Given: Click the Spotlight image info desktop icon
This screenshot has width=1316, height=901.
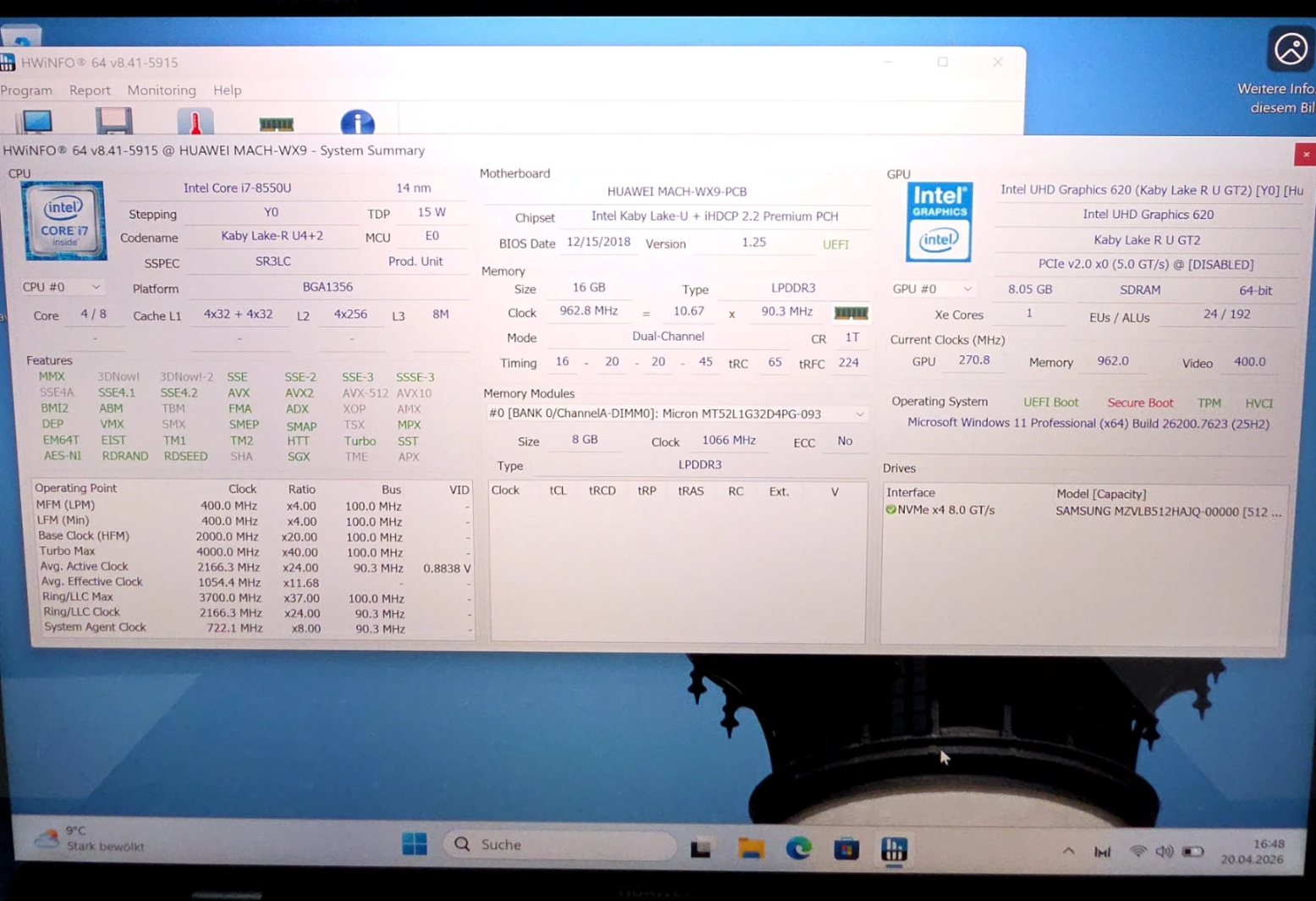Looking at the screenshot, I should point(1291,49).
